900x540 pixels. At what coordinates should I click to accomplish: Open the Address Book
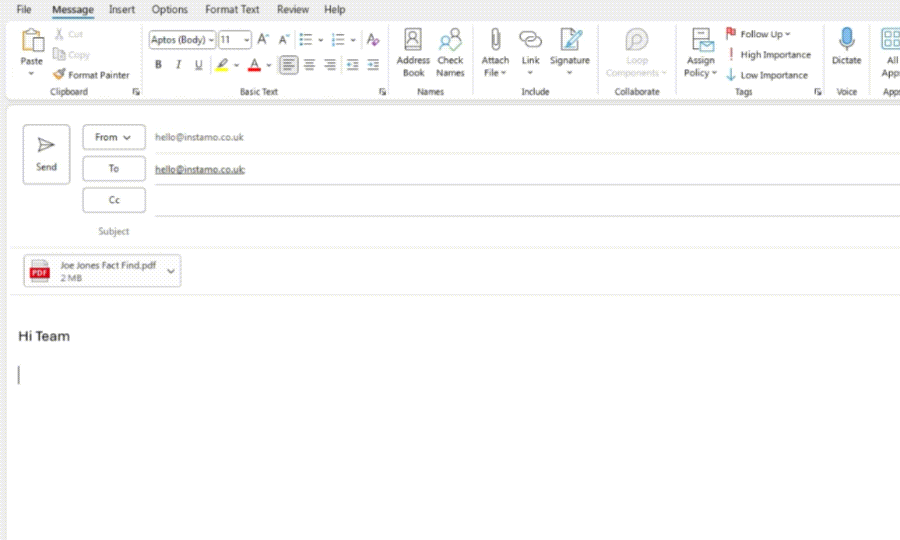coord(413,53)
